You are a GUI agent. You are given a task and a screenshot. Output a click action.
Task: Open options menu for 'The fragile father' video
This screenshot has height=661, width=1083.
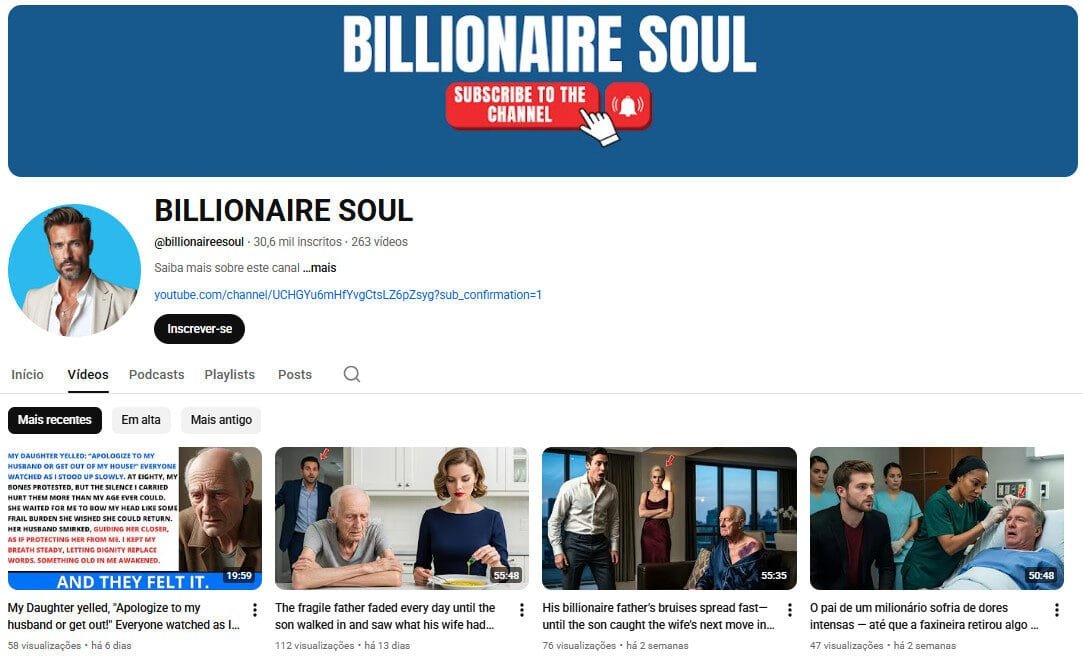click(521, 608)
